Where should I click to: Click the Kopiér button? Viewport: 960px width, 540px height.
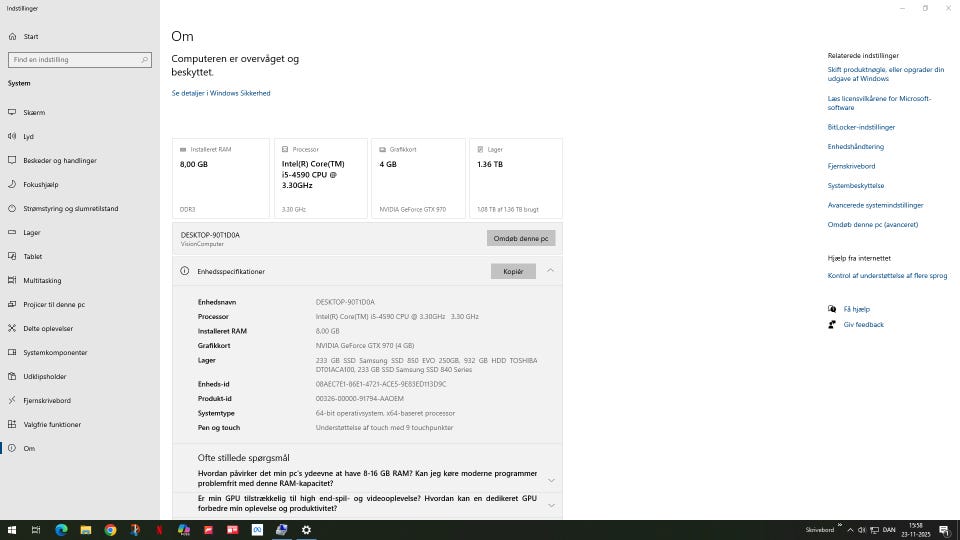point(513,271)
